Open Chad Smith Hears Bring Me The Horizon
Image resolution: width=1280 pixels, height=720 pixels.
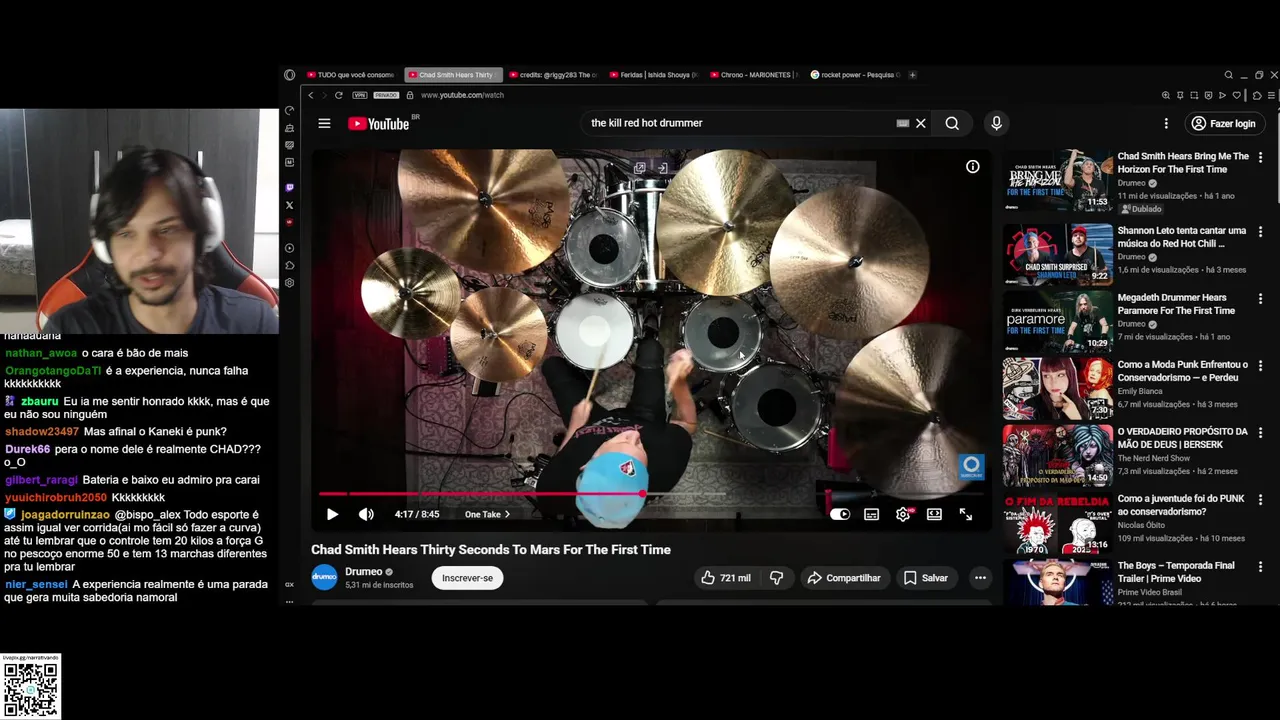(x=1183, y=163)
